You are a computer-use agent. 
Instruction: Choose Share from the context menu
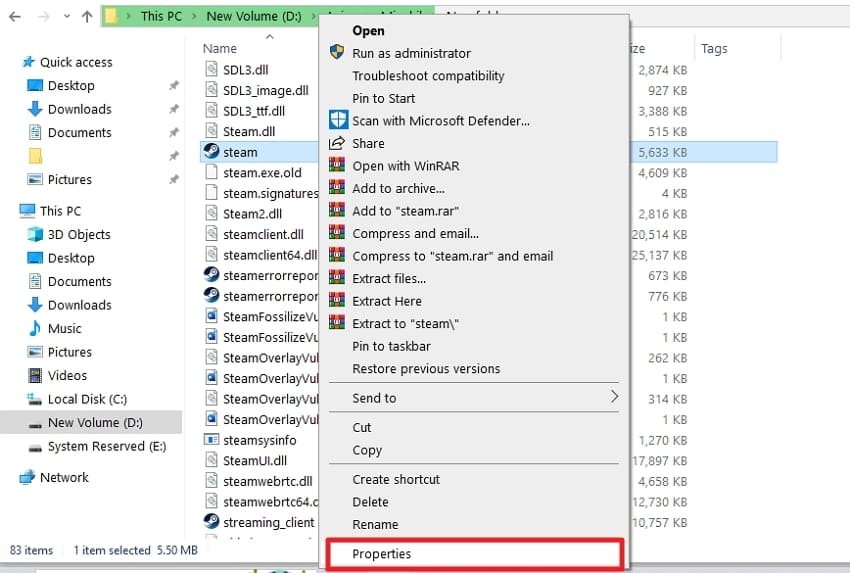(368, 144)
